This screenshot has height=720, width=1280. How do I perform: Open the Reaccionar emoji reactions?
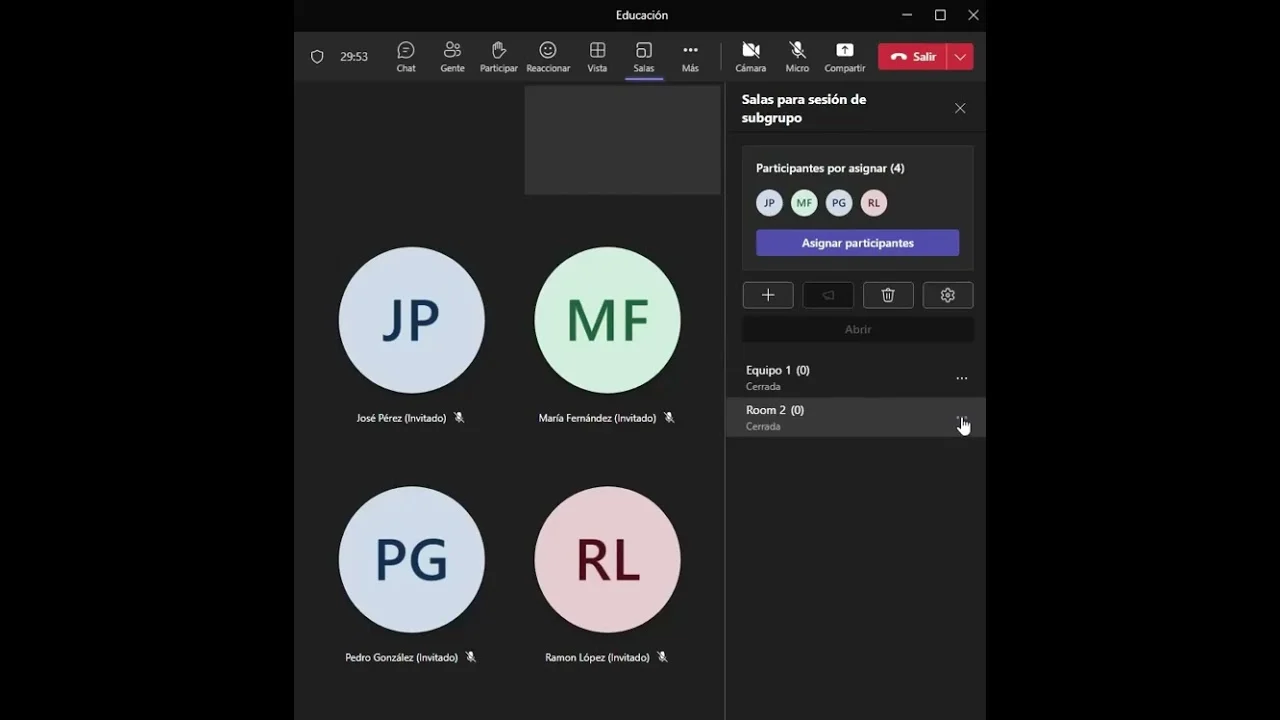(x=548, y=57)
